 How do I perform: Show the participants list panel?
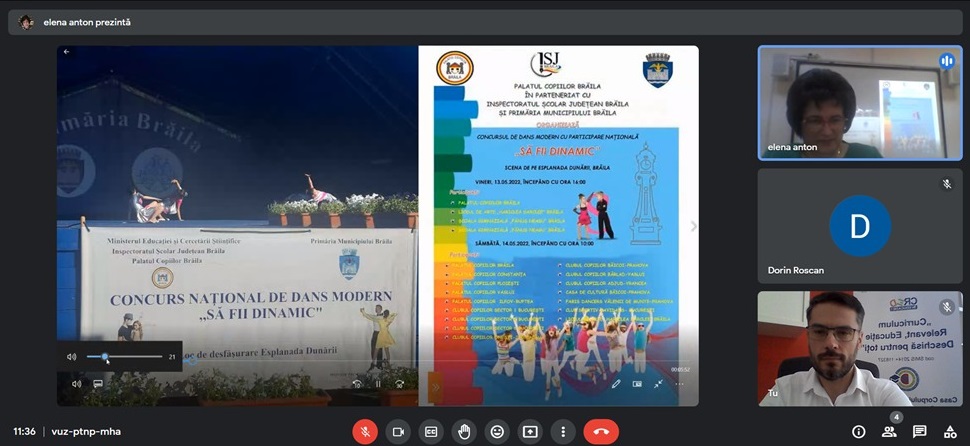tap(889, 431)
